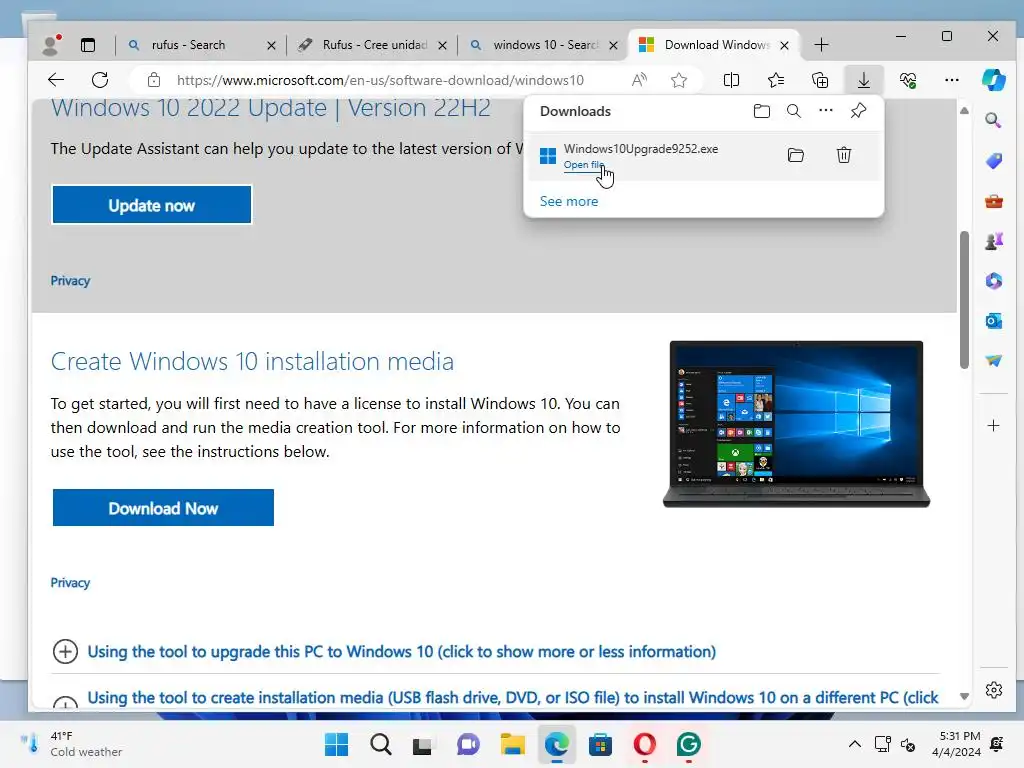
Task: Launch Copilot from the top-right icon
Action: [993, 80]
